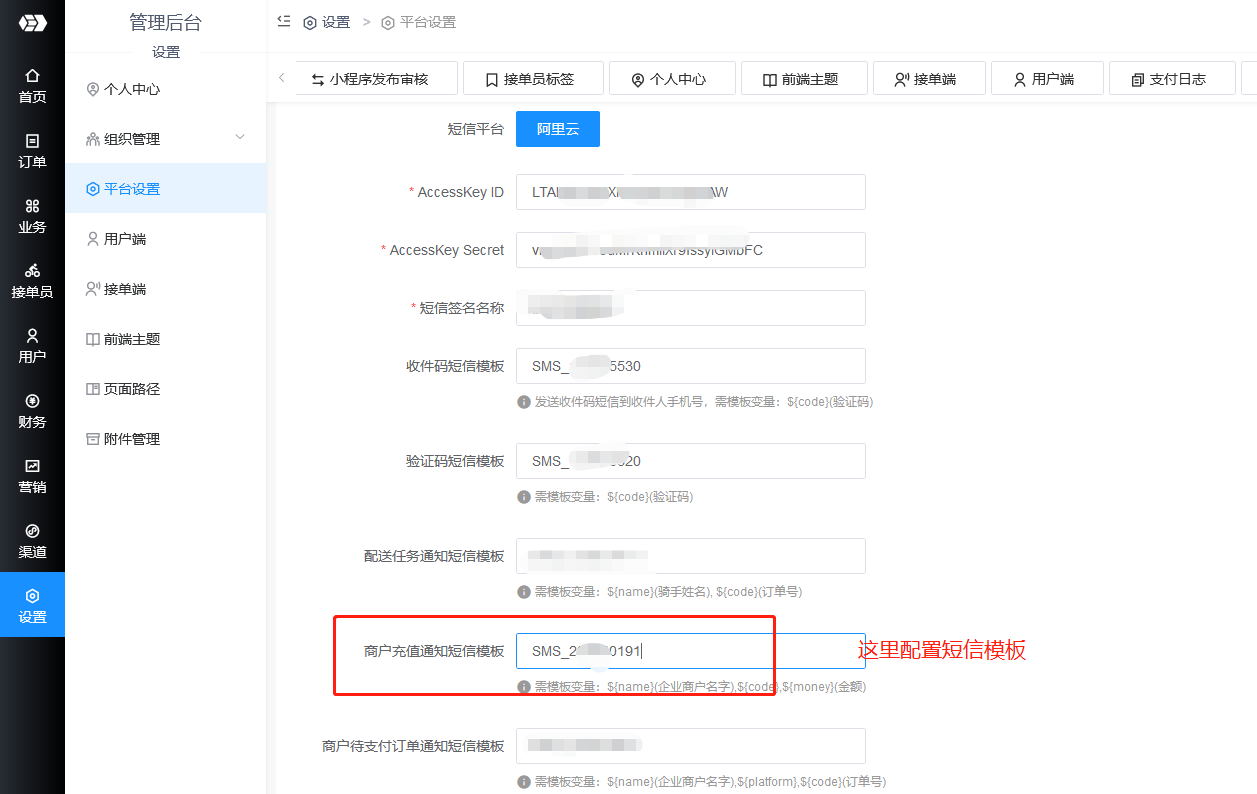Viewport: 1257px width, 794px height.
Task: Focus the 商户充值通知短信模板 input field
Action: tap(691, 651)
